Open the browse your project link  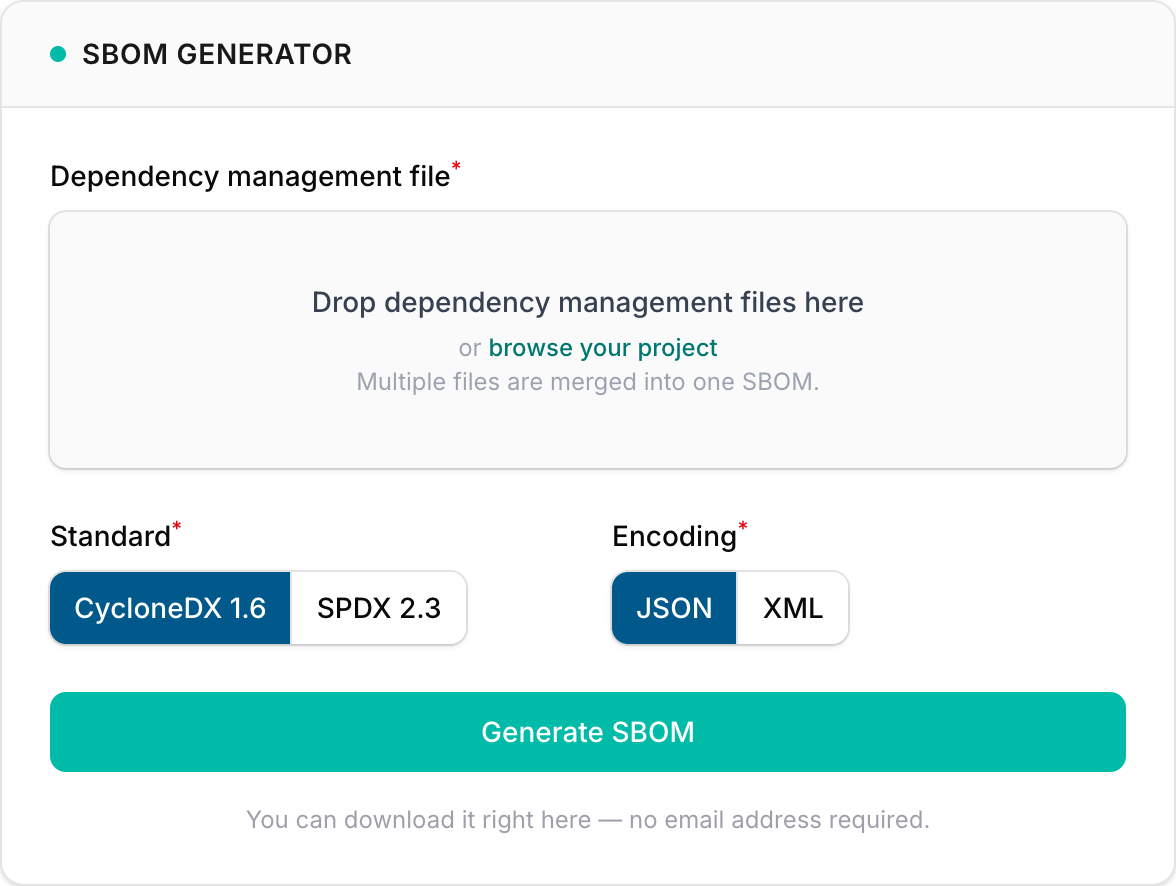pyautogui.click(x=603, y=348)
